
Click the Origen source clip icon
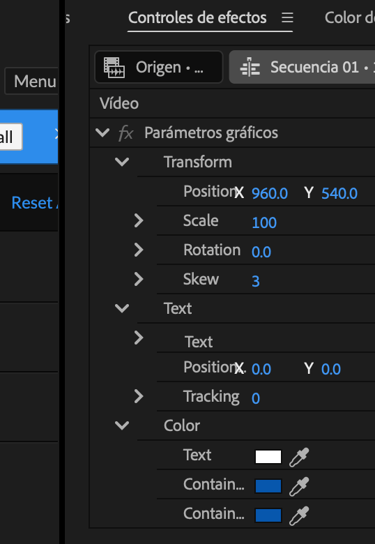114,67
